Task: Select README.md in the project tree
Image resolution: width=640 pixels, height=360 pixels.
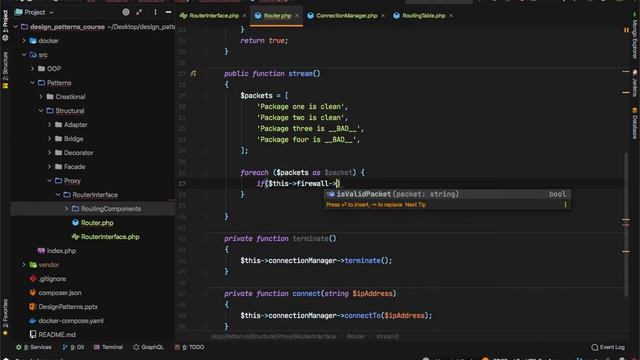Action: coord(53,335)
